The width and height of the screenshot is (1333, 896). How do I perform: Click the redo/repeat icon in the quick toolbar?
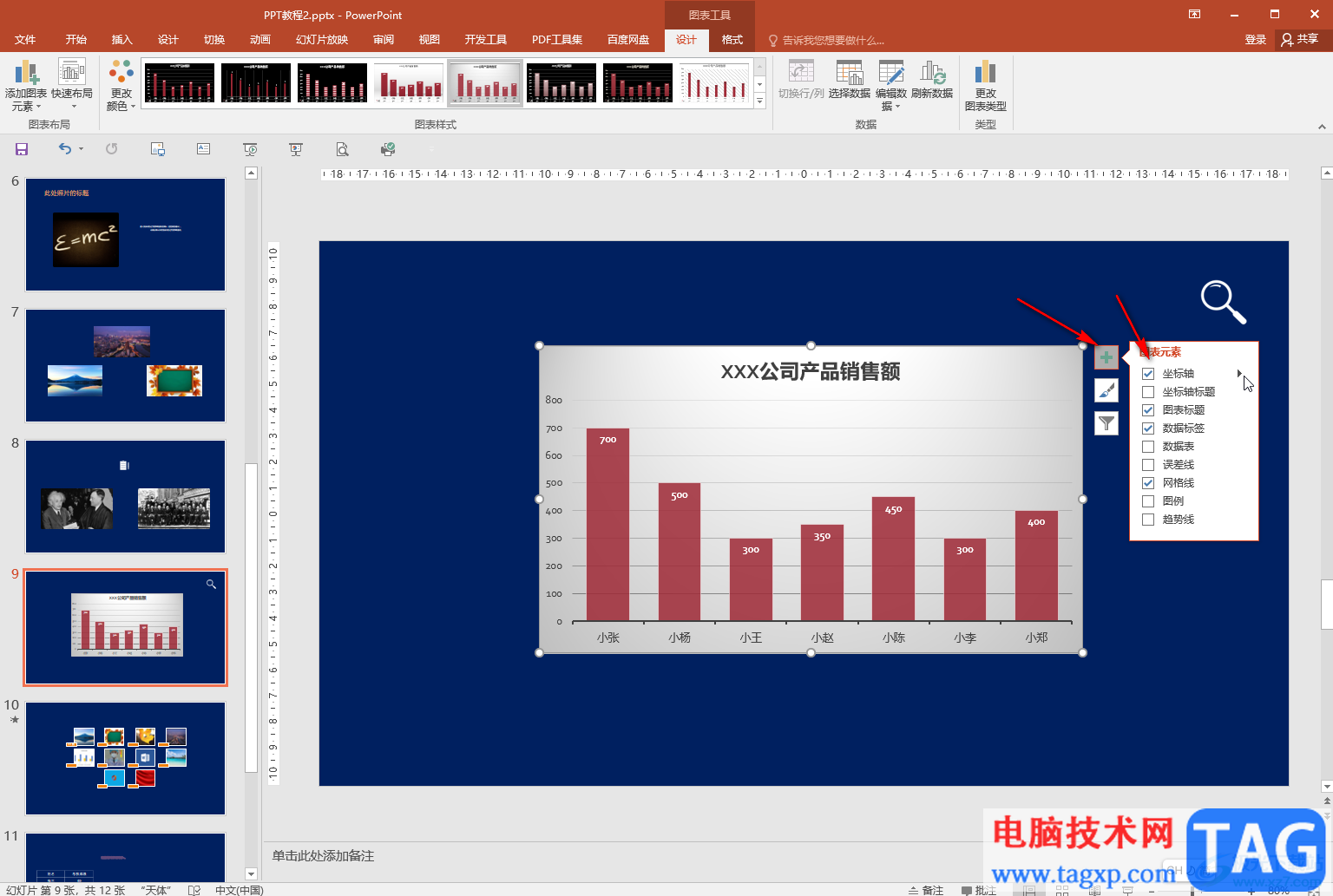112,149
